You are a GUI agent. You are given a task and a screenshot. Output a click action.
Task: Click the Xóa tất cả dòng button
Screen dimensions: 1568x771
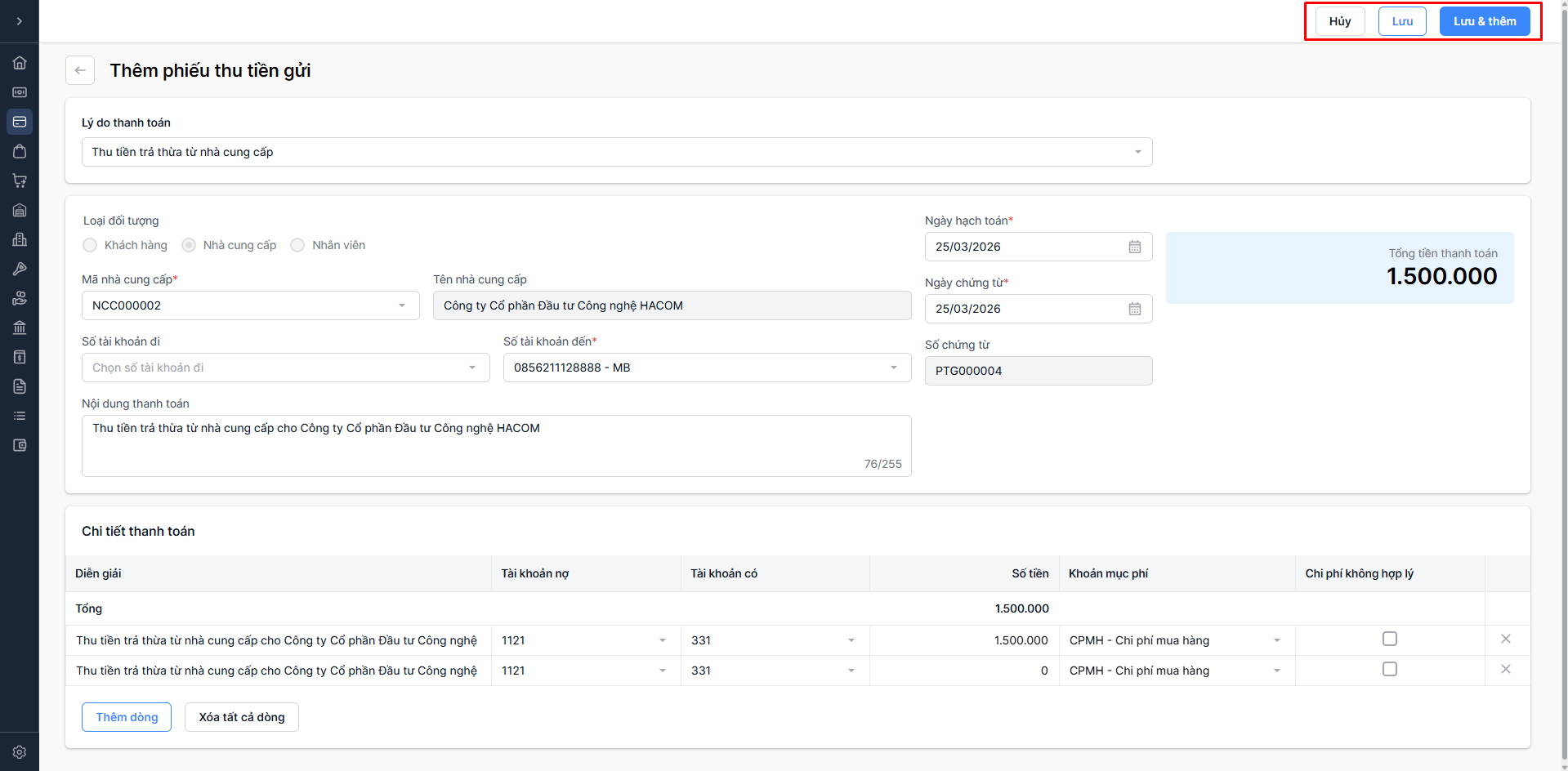pos(241,717)
